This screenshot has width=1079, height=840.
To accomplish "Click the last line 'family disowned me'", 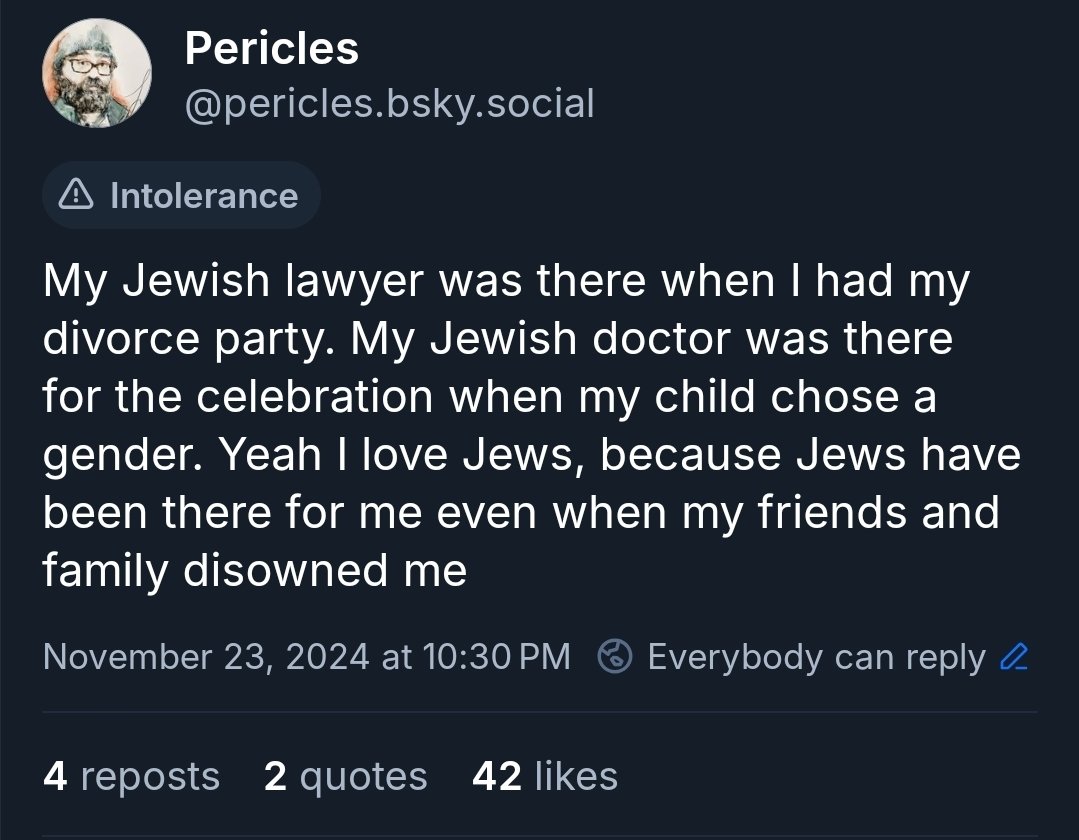I will click(x=255, y=570).
